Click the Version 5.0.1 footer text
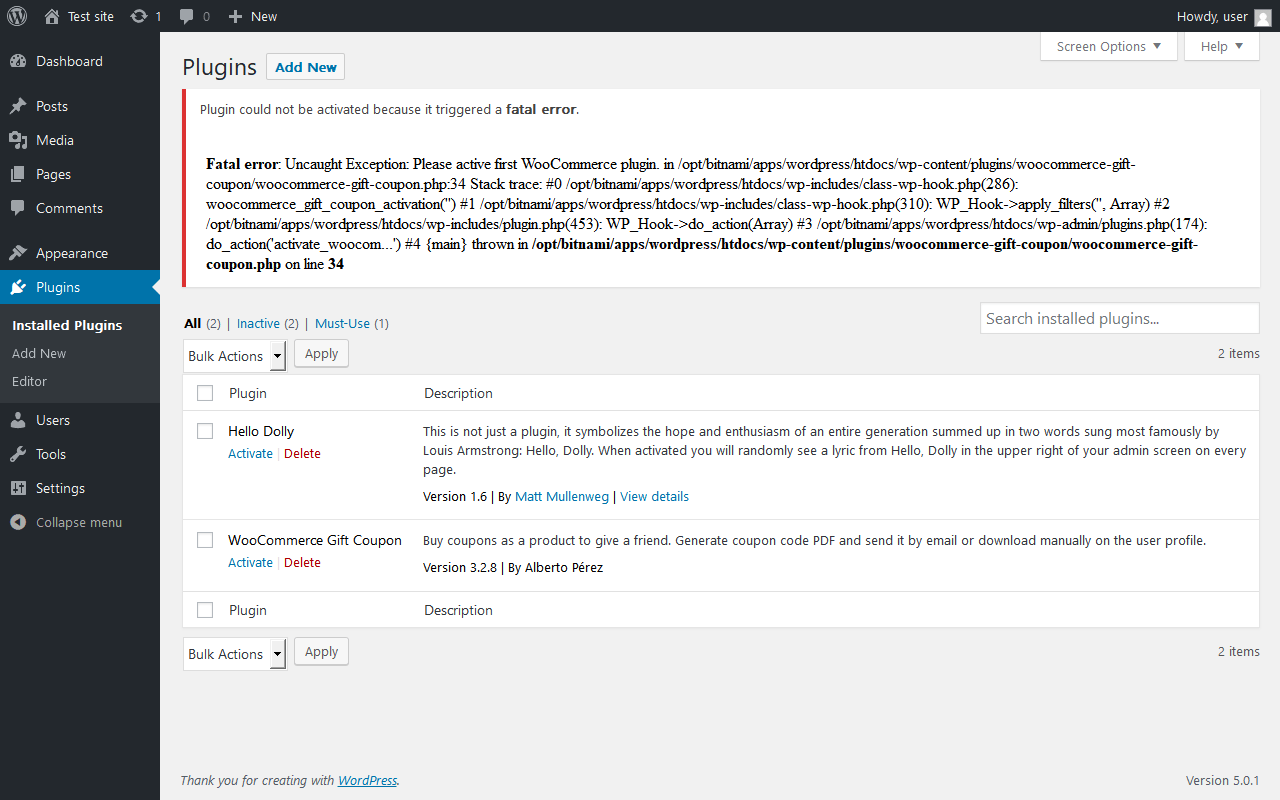Screen dimensions: 1280x800 1222,780
